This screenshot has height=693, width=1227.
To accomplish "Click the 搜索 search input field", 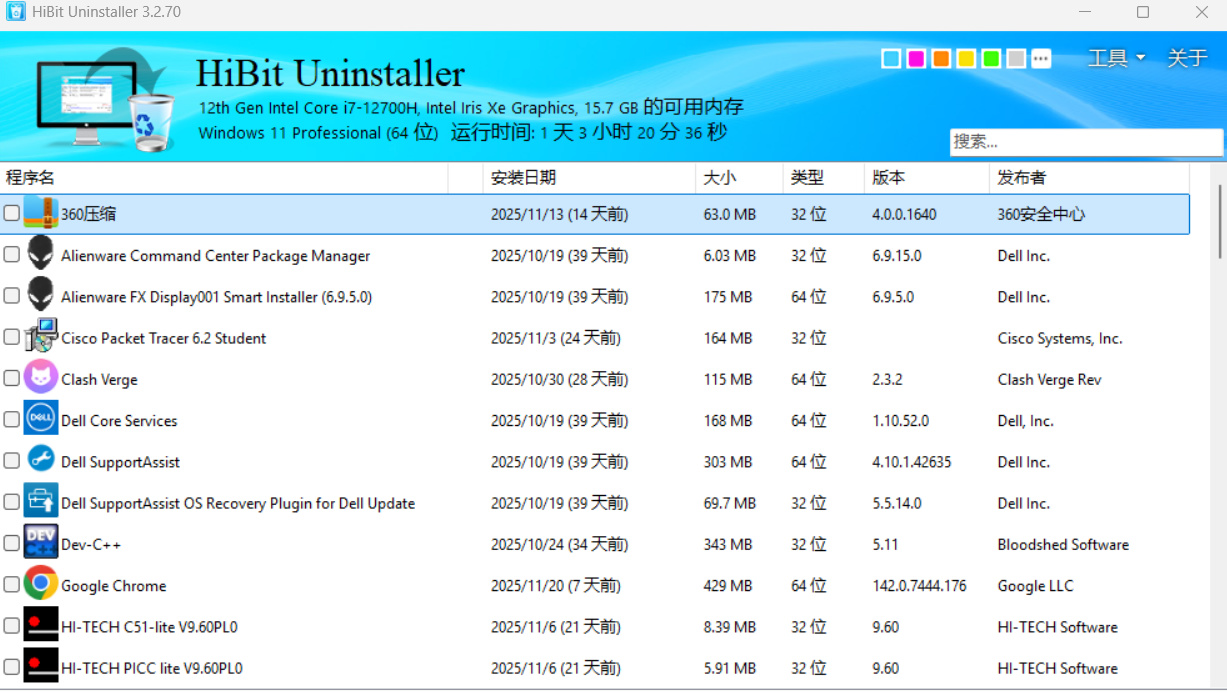I will click(1086, 142).
